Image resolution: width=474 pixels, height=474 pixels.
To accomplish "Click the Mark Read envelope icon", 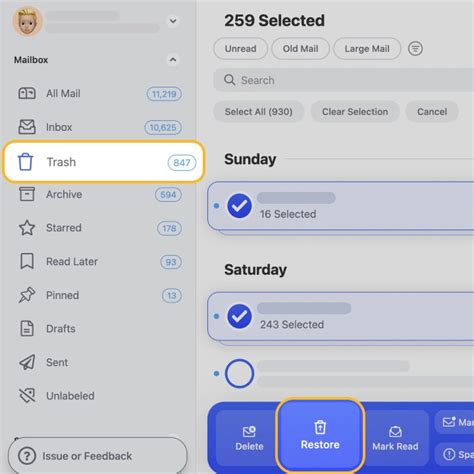I will point(395,432).
